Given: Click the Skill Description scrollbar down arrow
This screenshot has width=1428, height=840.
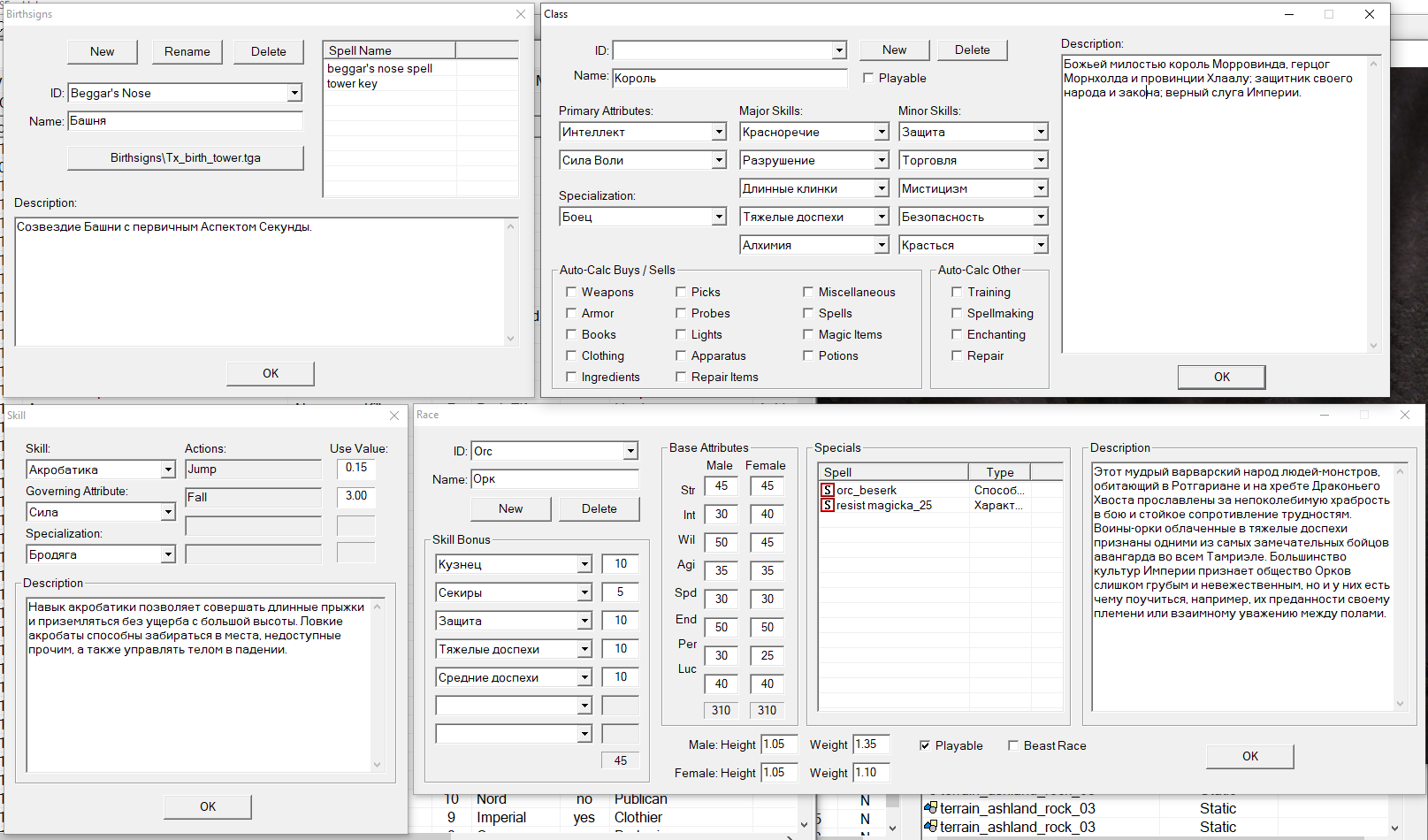Looking at the screenshot, I should click(x=378, y=765).
